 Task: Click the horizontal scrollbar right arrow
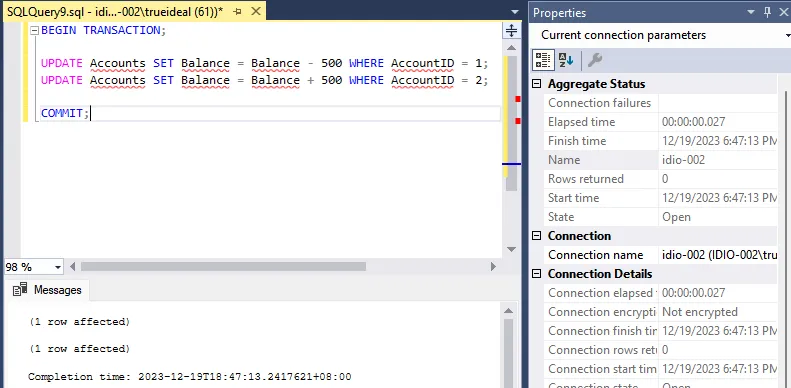pos(493,267)
